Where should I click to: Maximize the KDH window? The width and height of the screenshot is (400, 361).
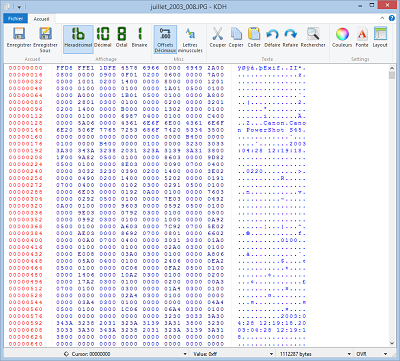click(x=372, y=6)
